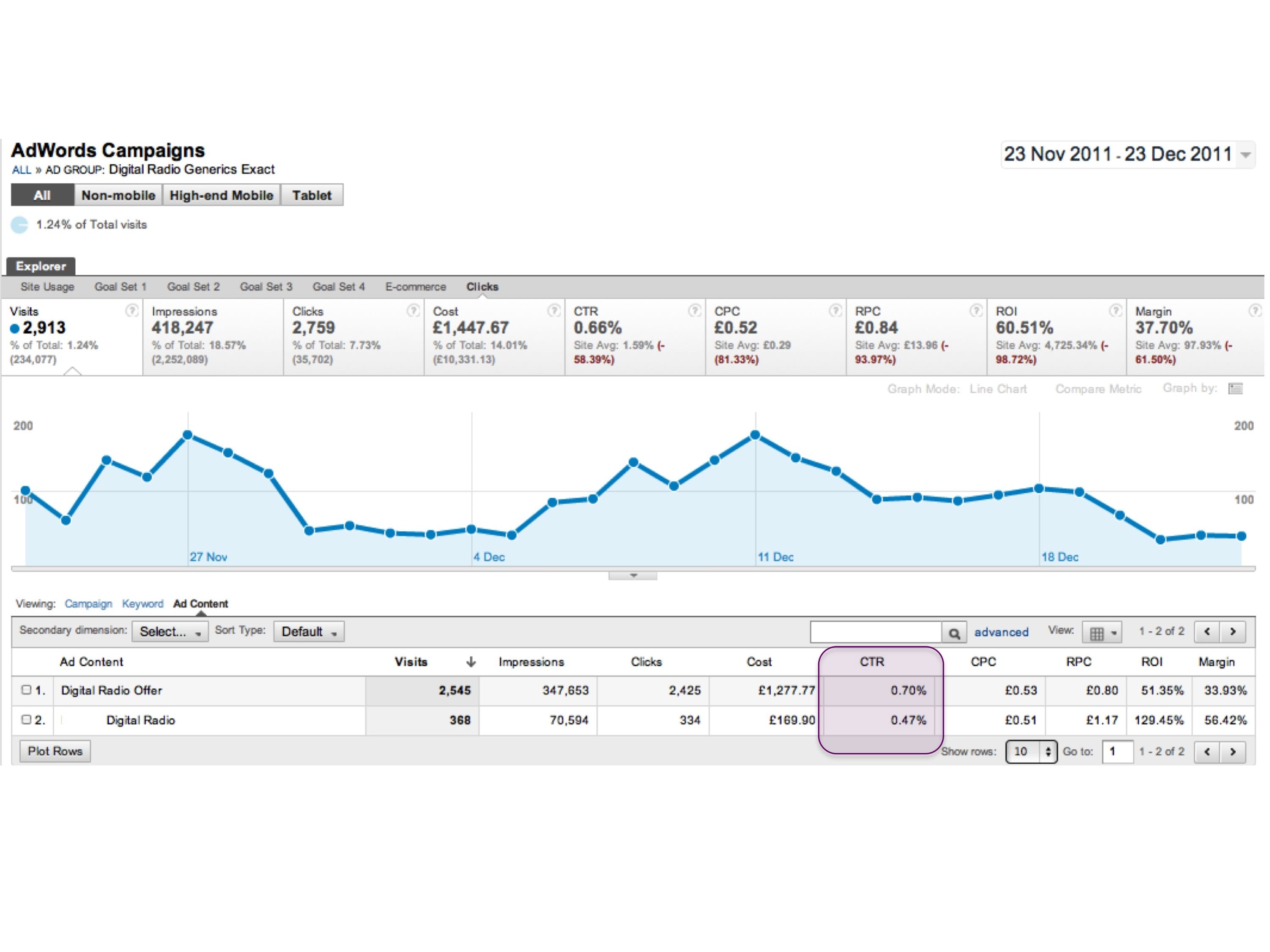Click the search magnifier icon
The image size is (1270, 952).
pyautogui.click(x=954, y=634)
